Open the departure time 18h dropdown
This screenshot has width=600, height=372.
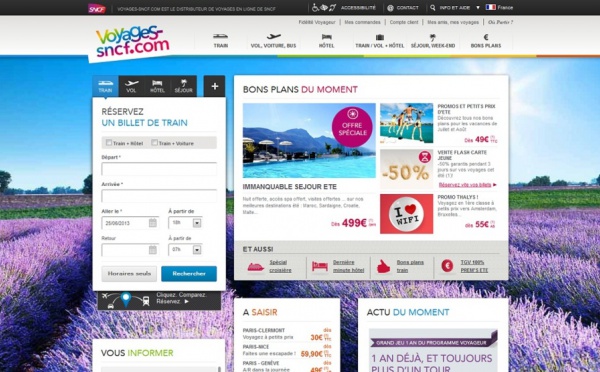pos(185,223)
